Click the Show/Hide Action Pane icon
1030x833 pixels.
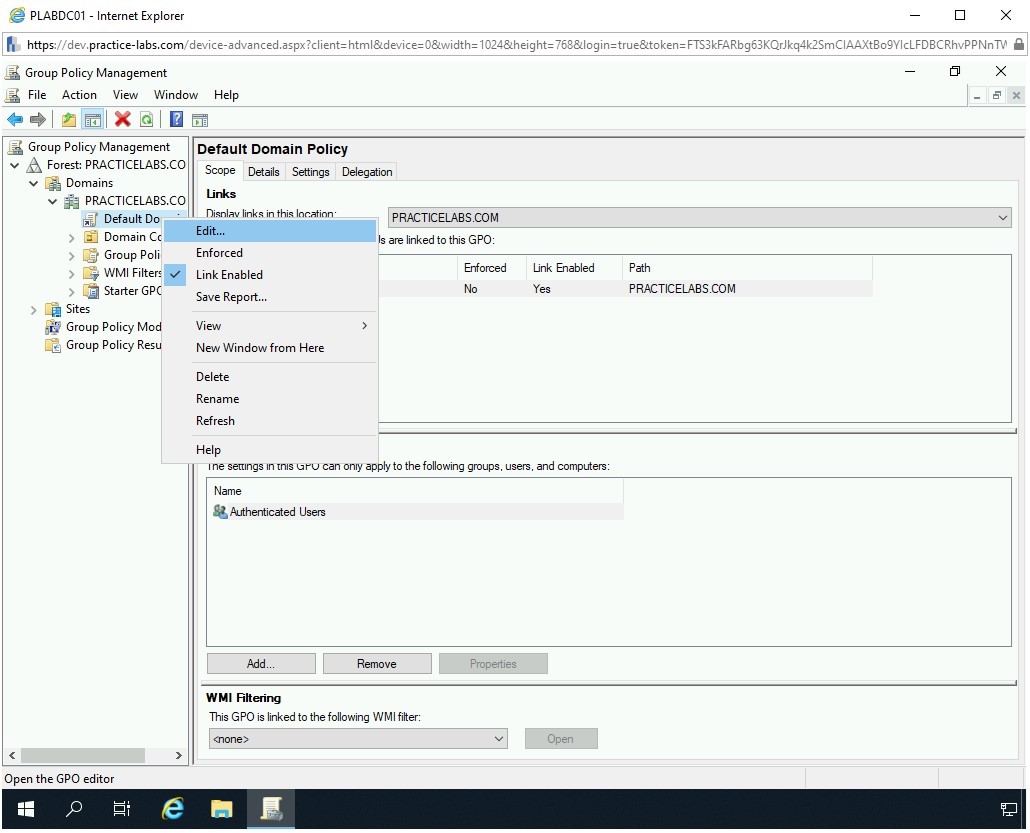click(x=200, y=120)
